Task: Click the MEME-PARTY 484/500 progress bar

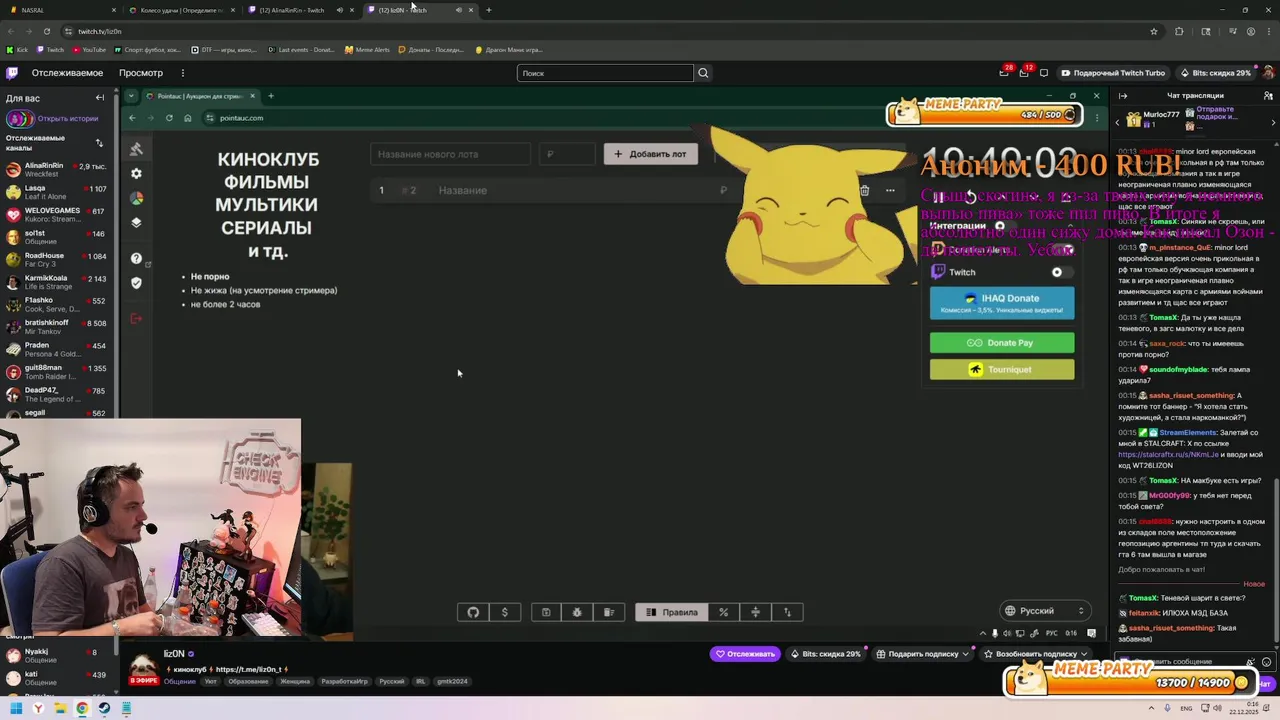Action: pos(985,111)
